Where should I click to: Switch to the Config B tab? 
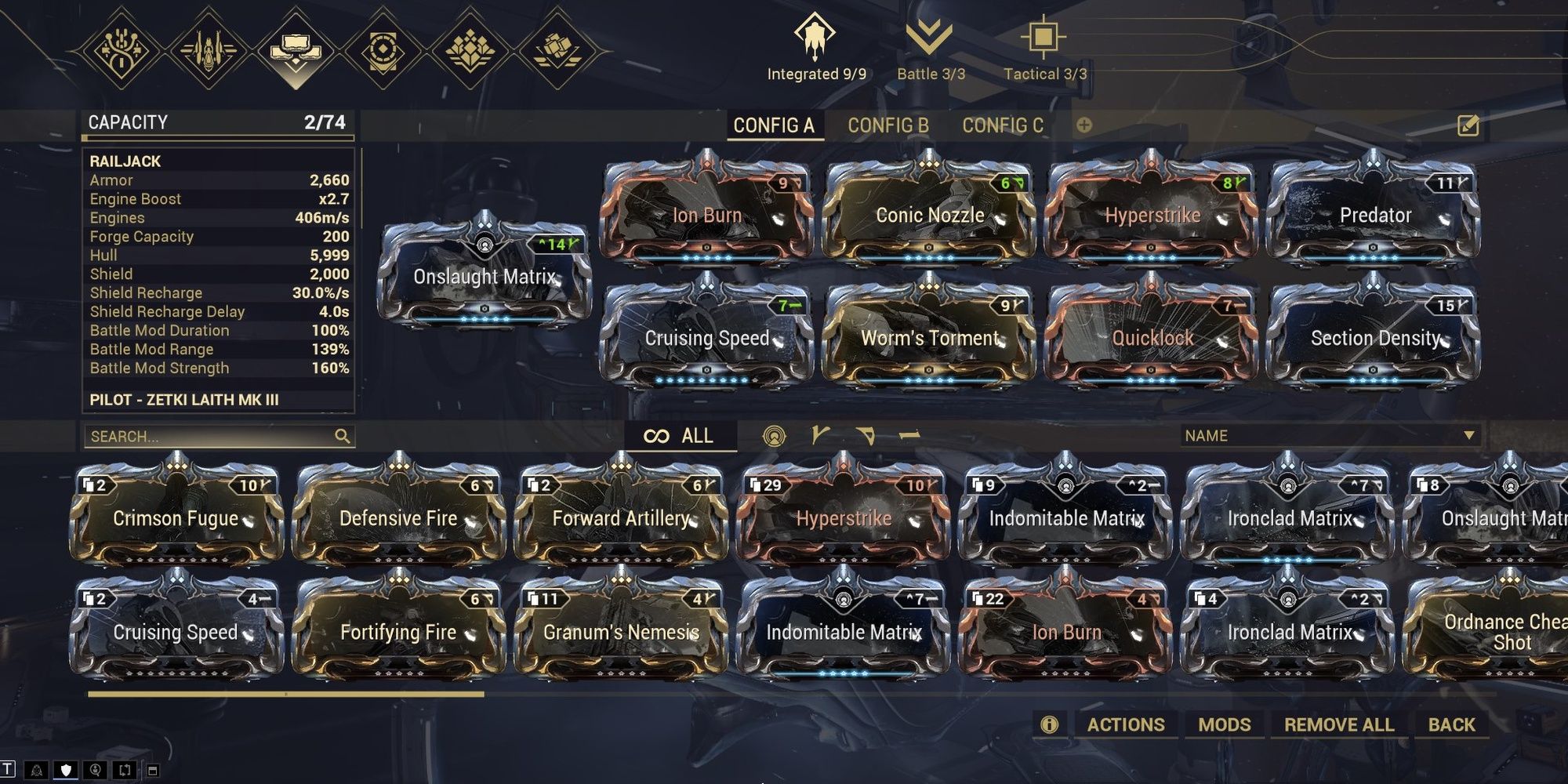pyautogui.click(x=888, y=125)
